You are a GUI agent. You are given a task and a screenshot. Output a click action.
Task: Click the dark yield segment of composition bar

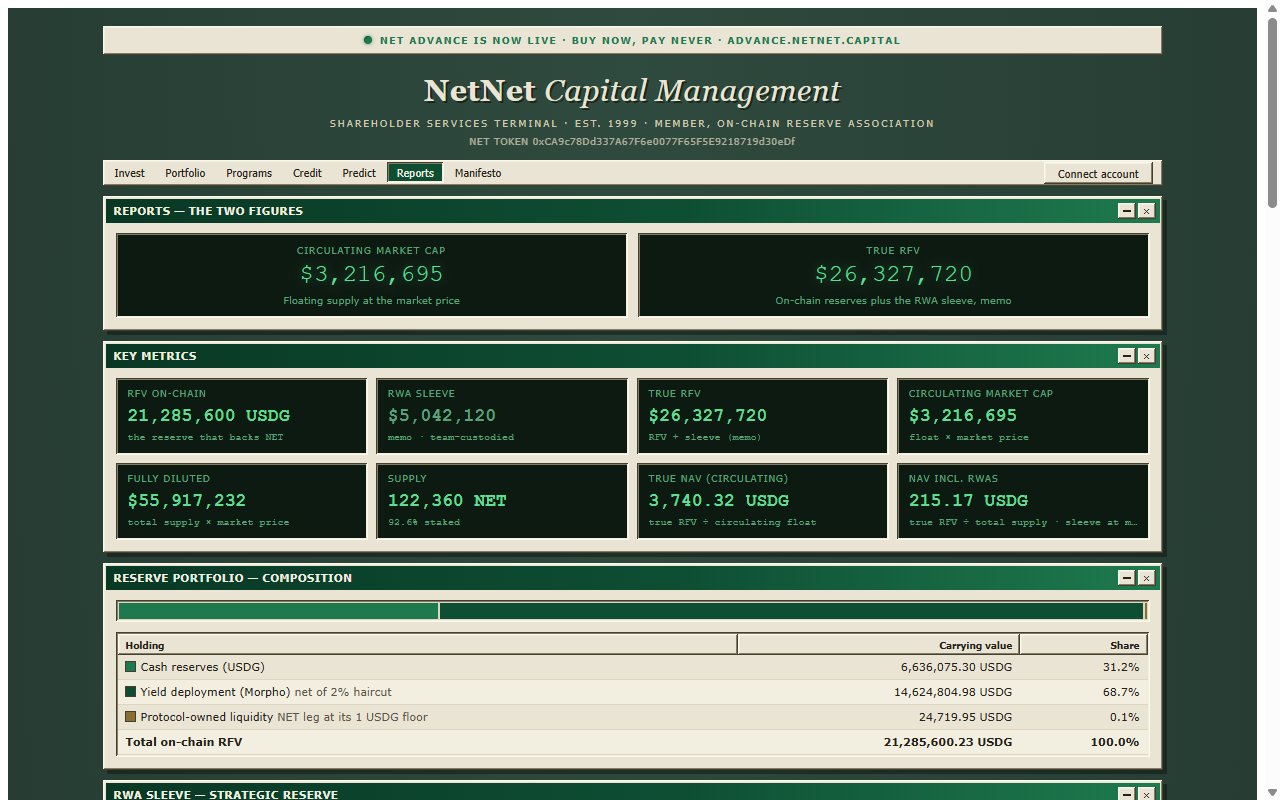tap(791, 611)
